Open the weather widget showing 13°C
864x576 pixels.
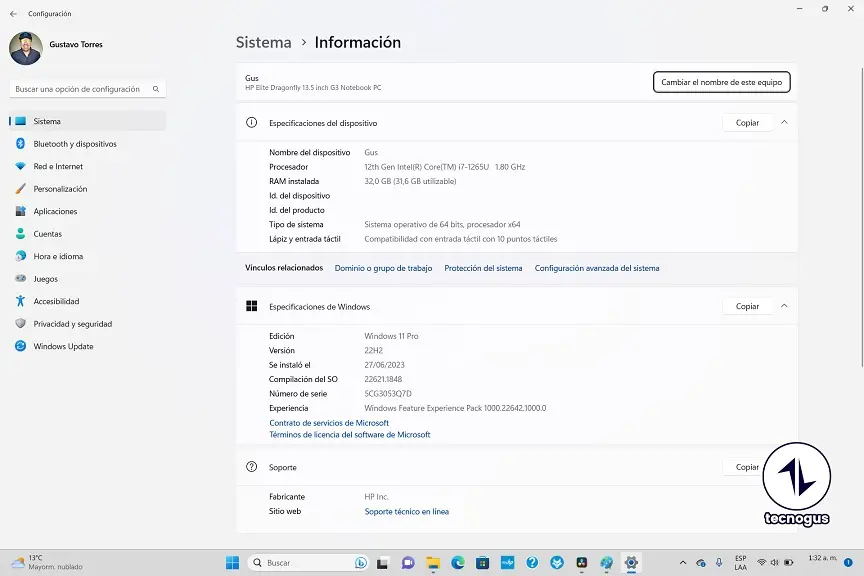click(47, 562)
